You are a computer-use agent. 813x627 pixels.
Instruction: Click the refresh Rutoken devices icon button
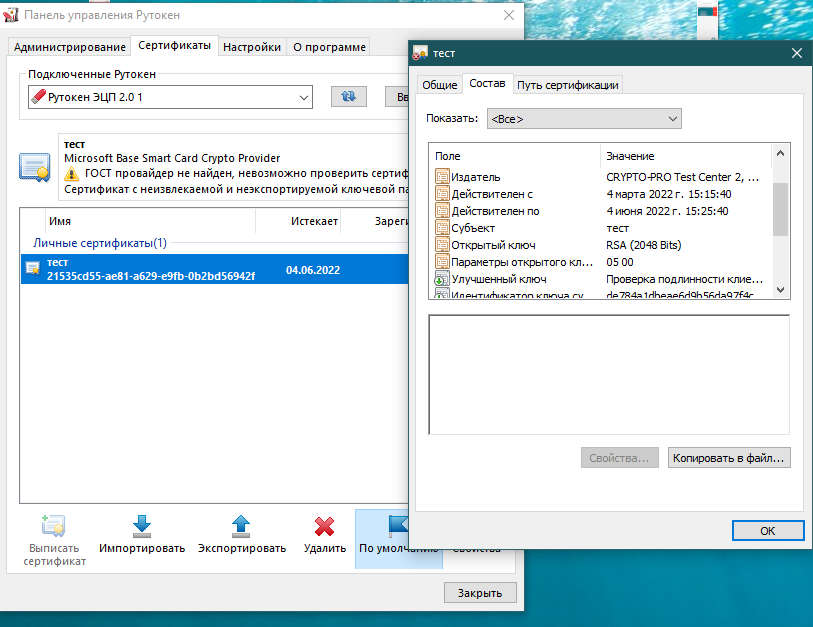348,96
